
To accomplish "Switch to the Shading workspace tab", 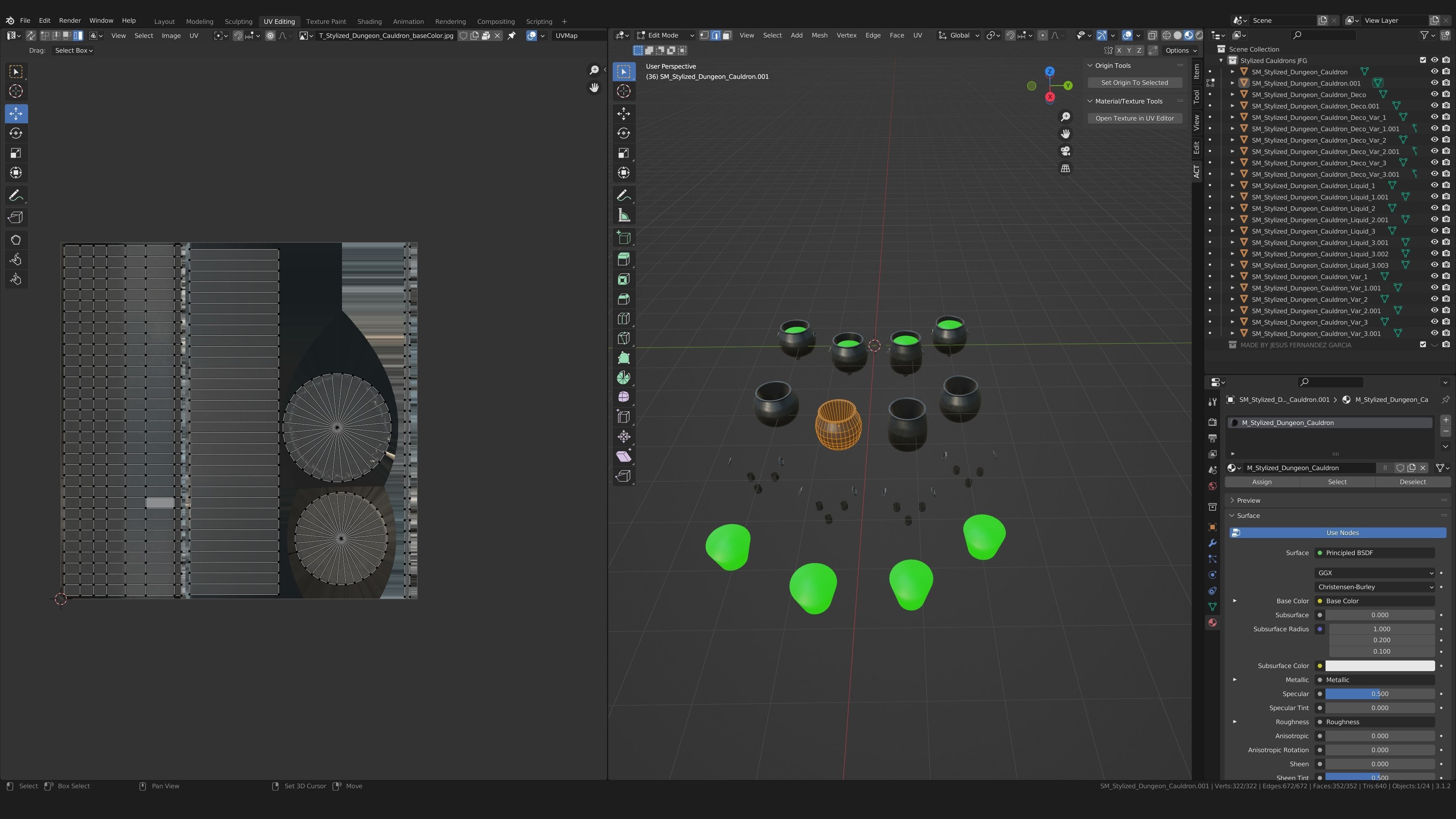I will [x=369, y=22].
